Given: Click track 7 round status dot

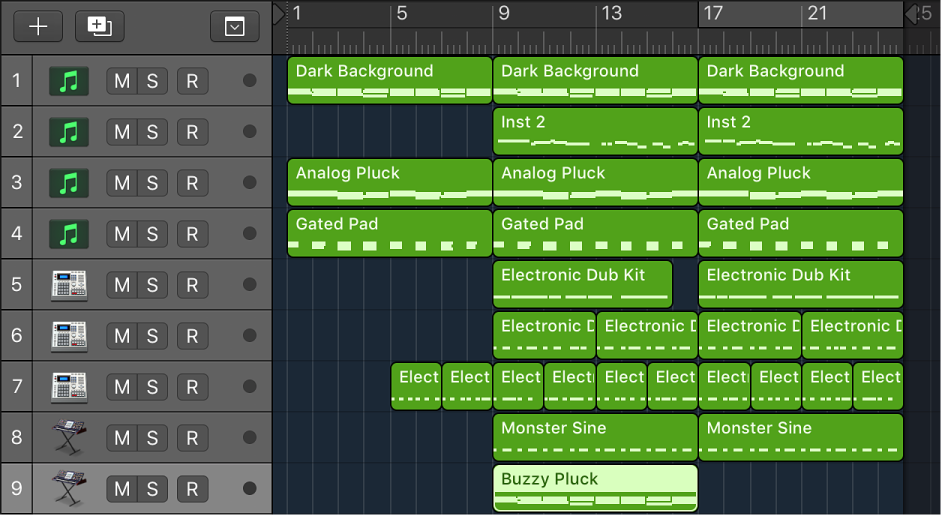Looking at the screenshot, I should [x=249, y=387].
